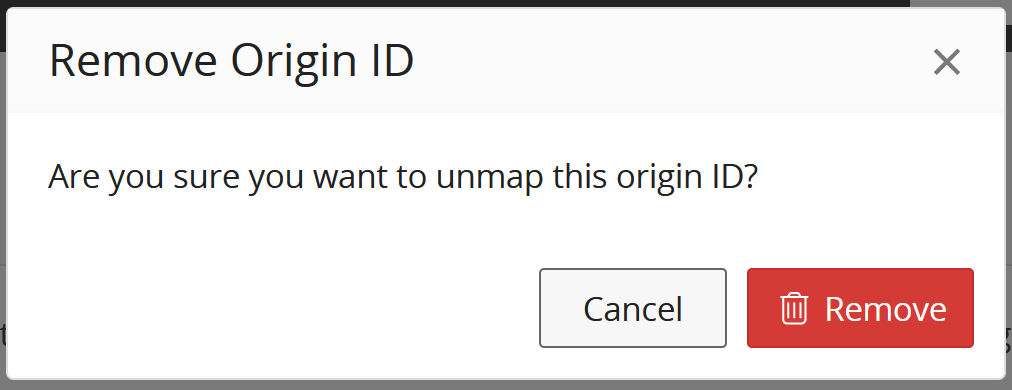Screen dimensions: 1012x390
Task: Click the word "Origin" in the title
Action: tap(294, 61)
